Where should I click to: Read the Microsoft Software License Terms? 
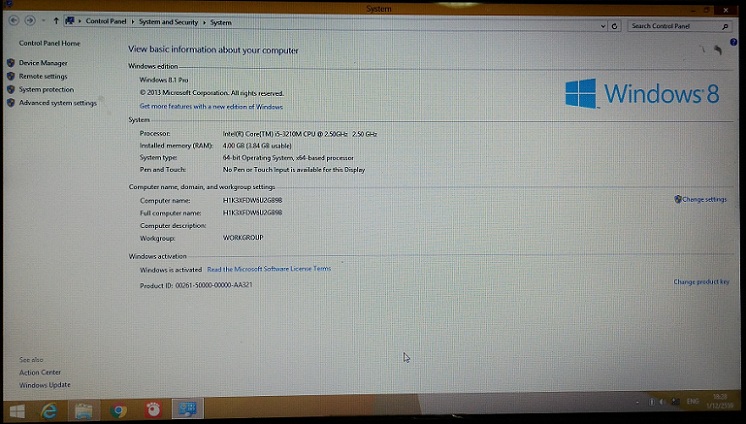click(x=269, y=269)
